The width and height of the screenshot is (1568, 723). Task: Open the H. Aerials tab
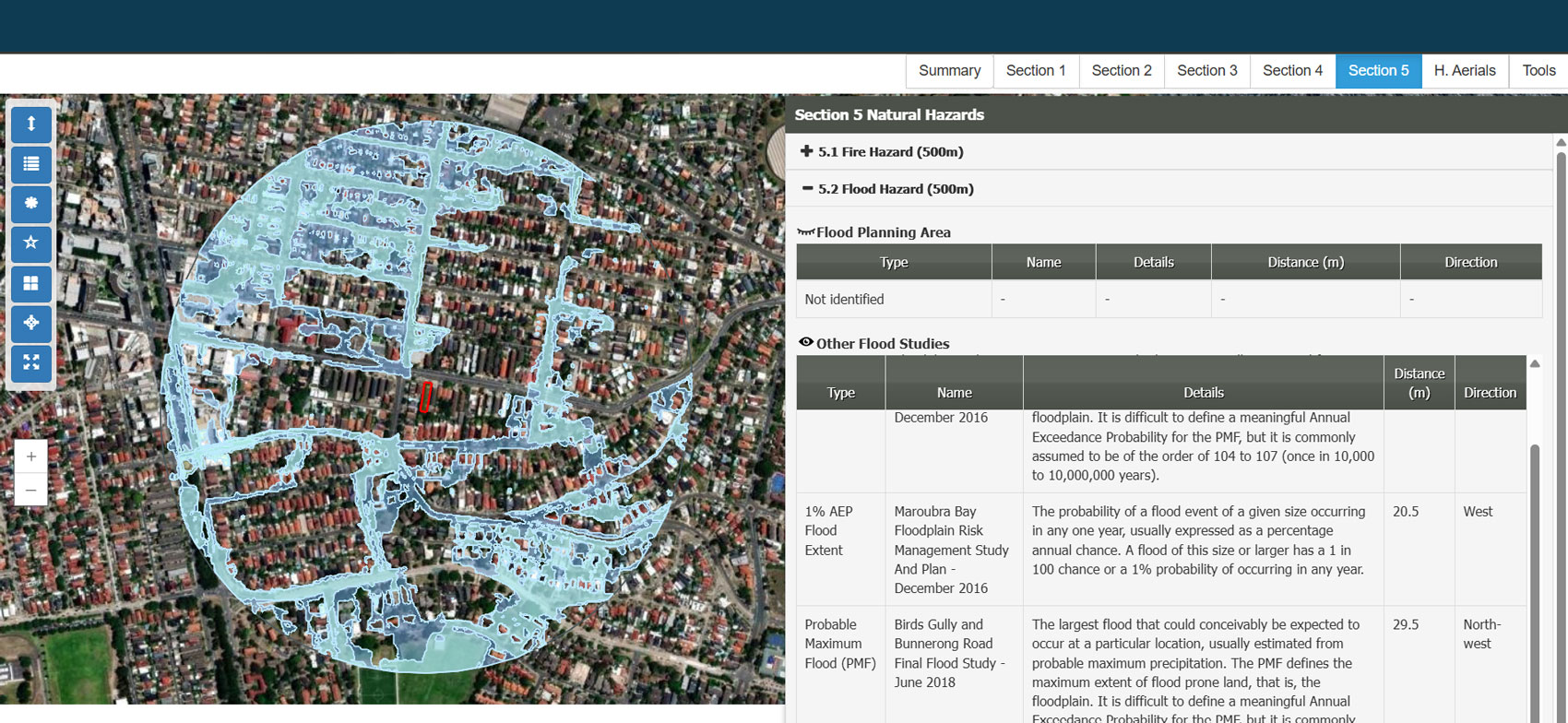[x=1465, y=71]
